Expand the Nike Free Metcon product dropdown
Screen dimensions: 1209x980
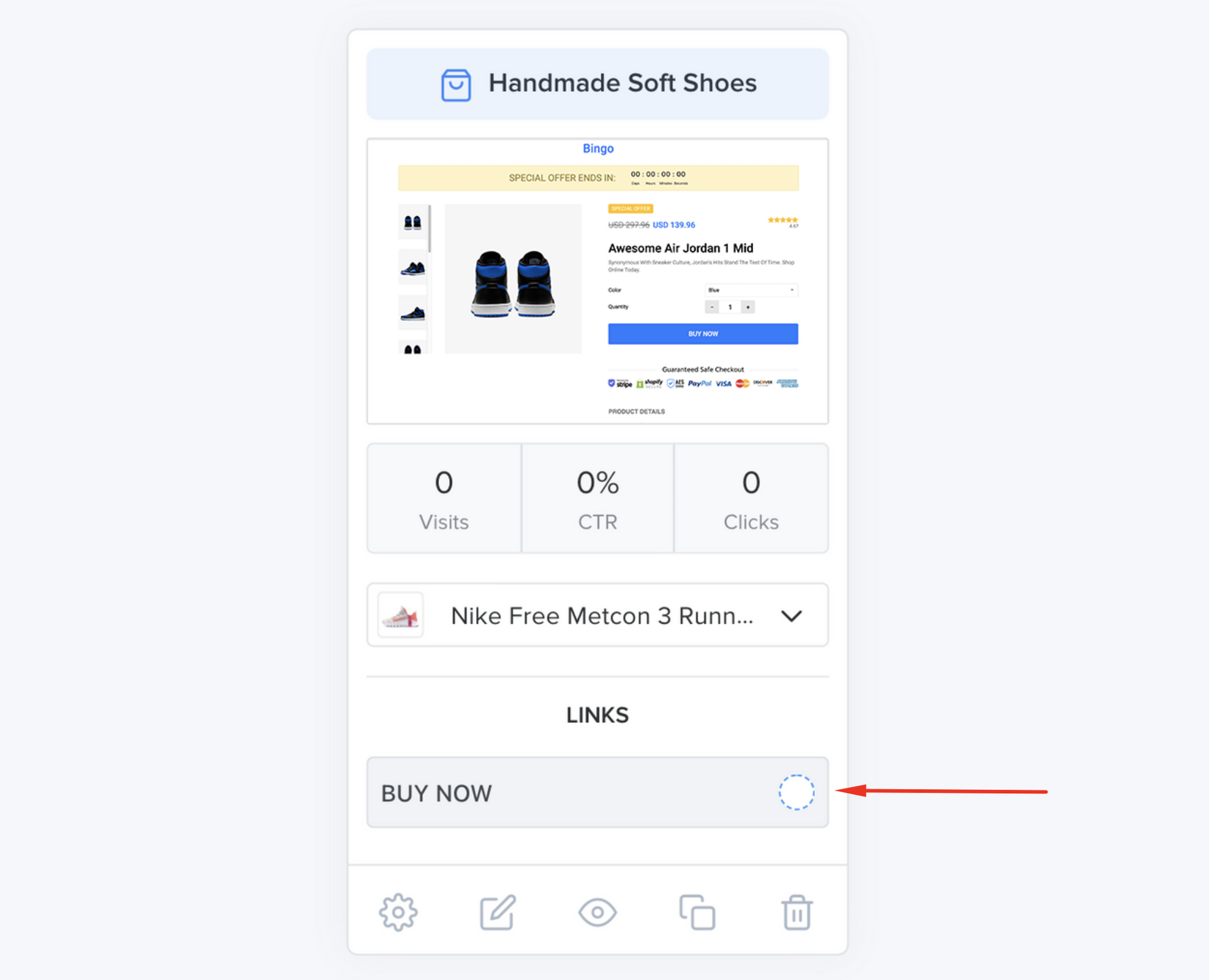click(597, 615)
